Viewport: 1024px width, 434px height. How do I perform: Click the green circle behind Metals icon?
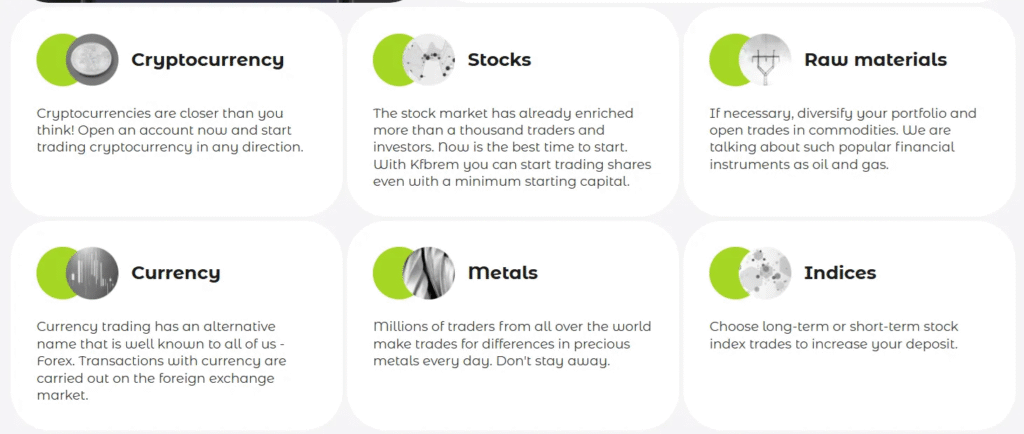tap(386, 273)
